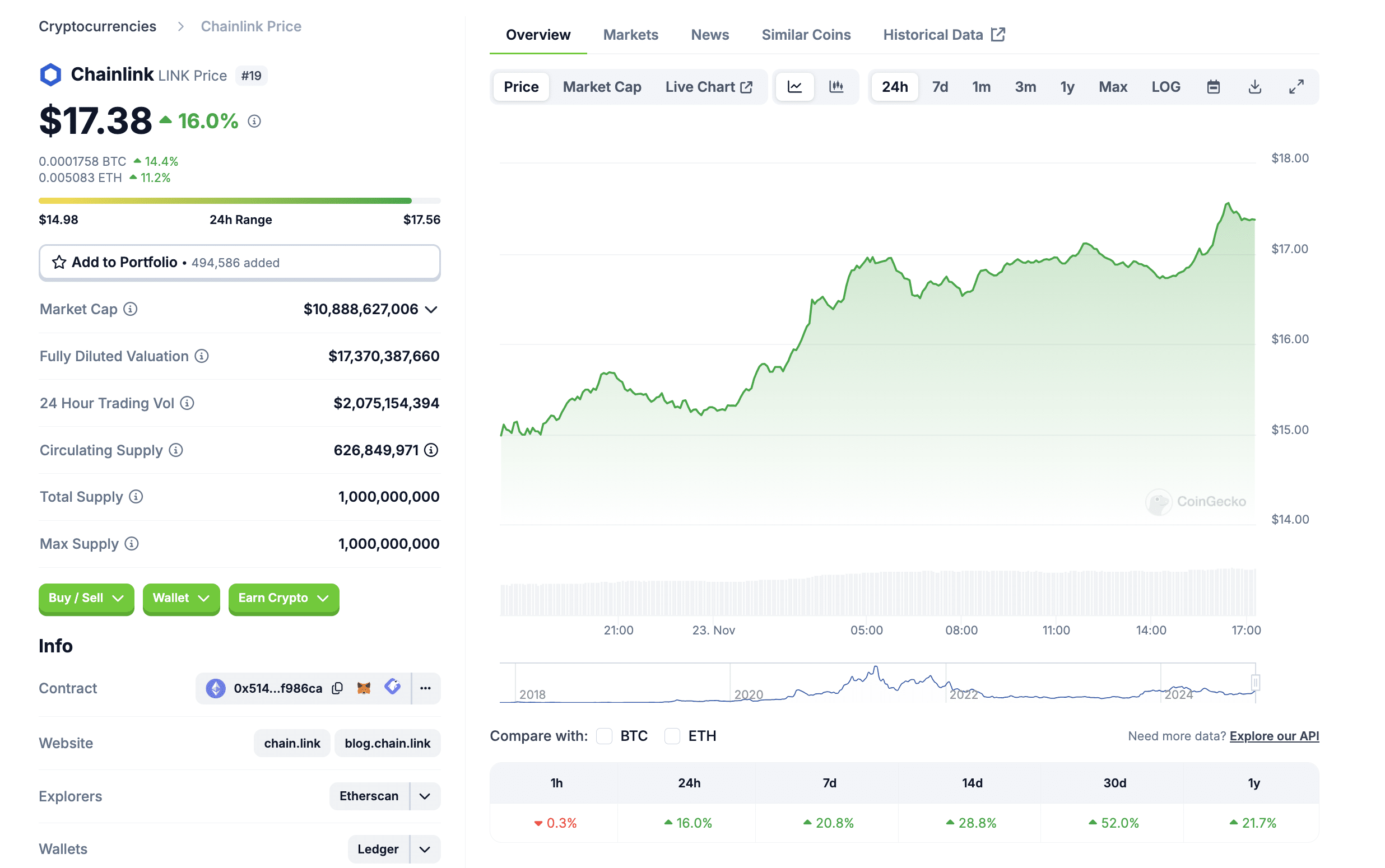Click the 24h Range progress bar

coord(239,201)
